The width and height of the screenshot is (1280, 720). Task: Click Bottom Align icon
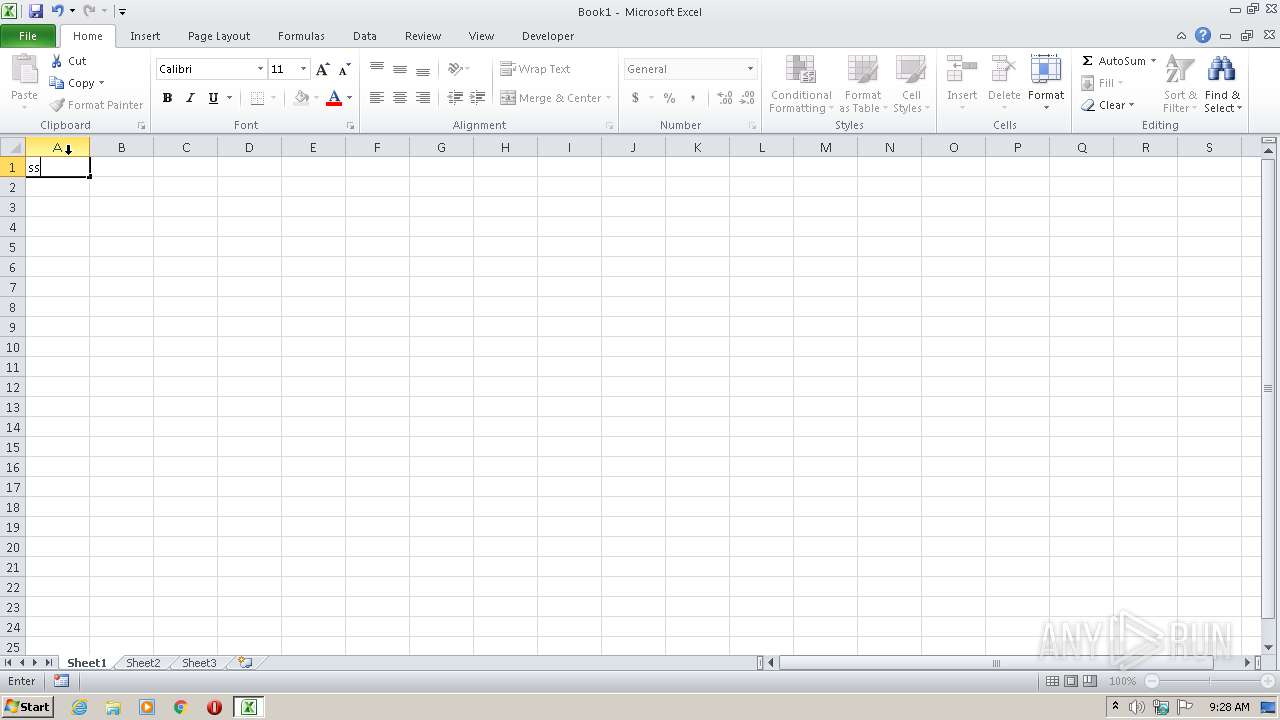pyautogui.click(x=423, y=69)
